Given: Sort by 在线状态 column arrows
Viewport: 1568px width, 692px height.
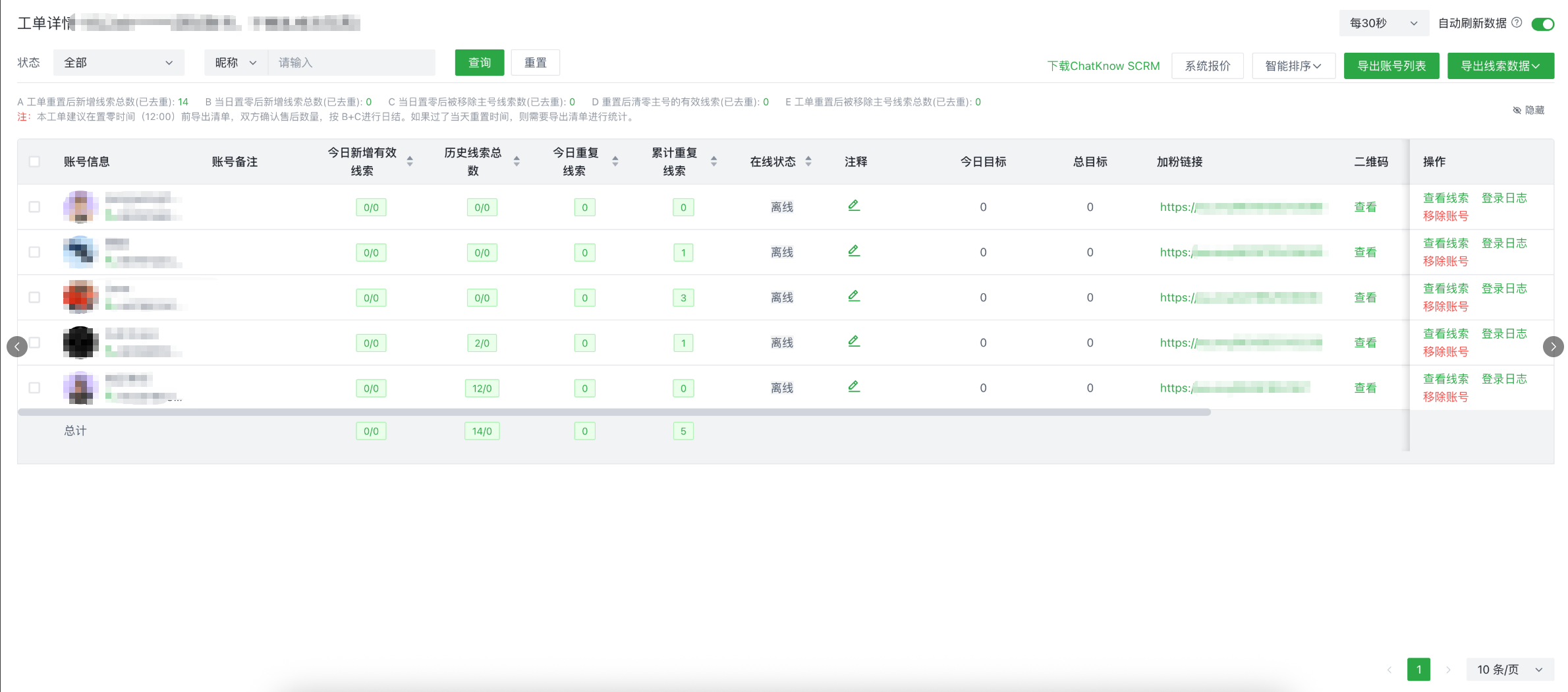Looking at the screenshot, I should (808, 161).
